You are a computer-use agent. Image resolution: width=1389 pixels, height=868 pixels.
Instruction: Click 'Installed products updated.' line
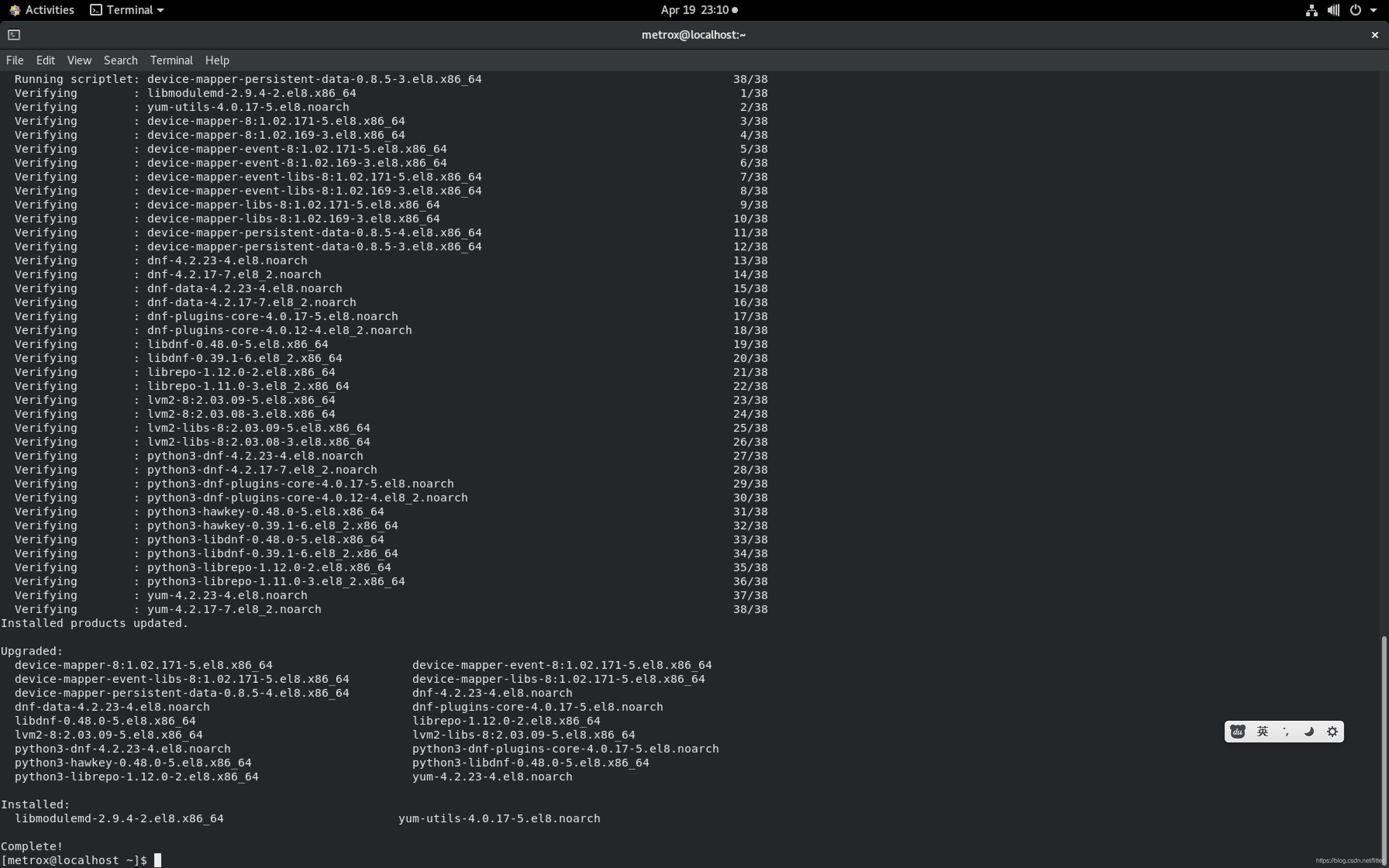click(95, 623)
